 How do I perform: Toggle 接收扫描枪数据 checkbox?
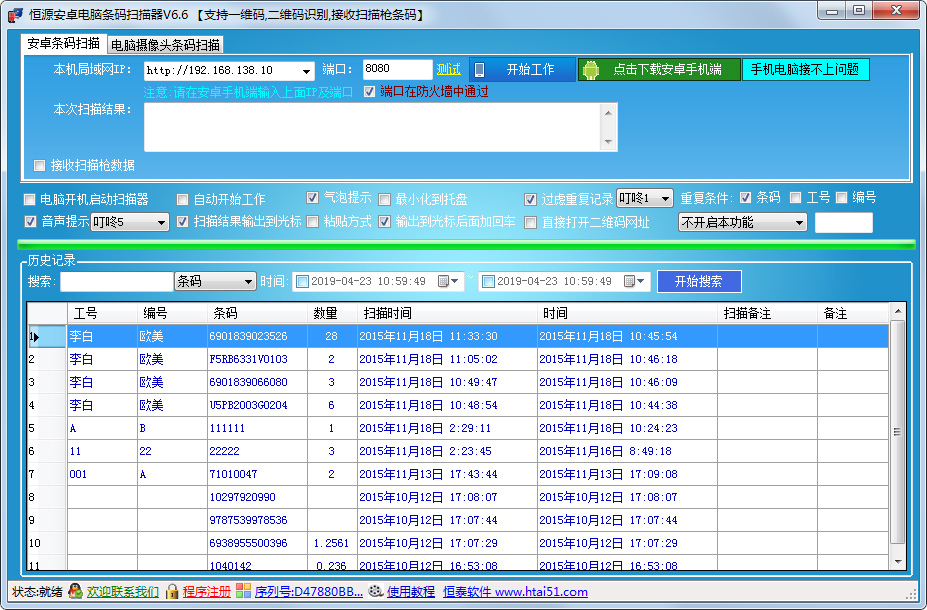40,166
